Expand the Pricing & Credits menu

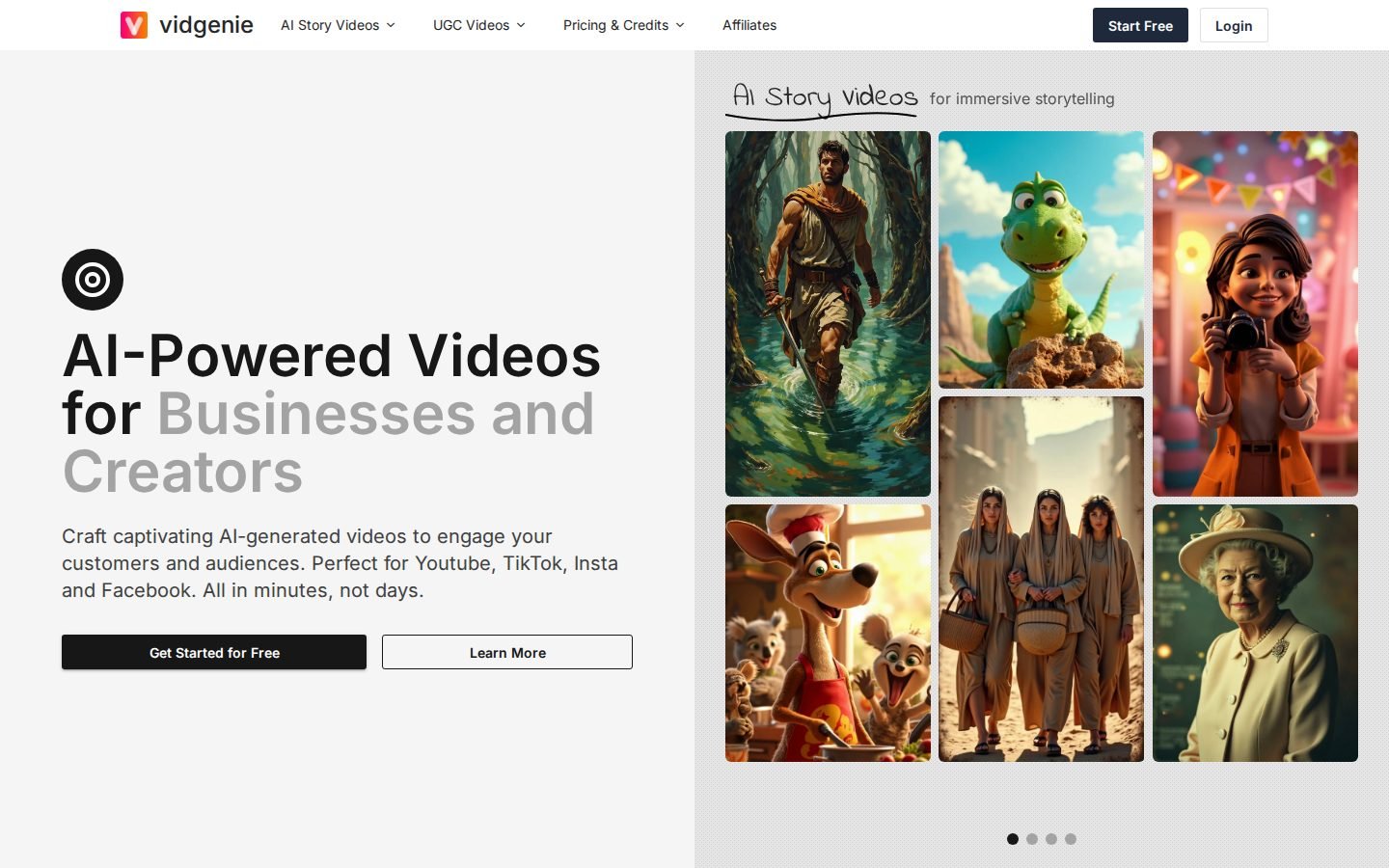(624, 25)
